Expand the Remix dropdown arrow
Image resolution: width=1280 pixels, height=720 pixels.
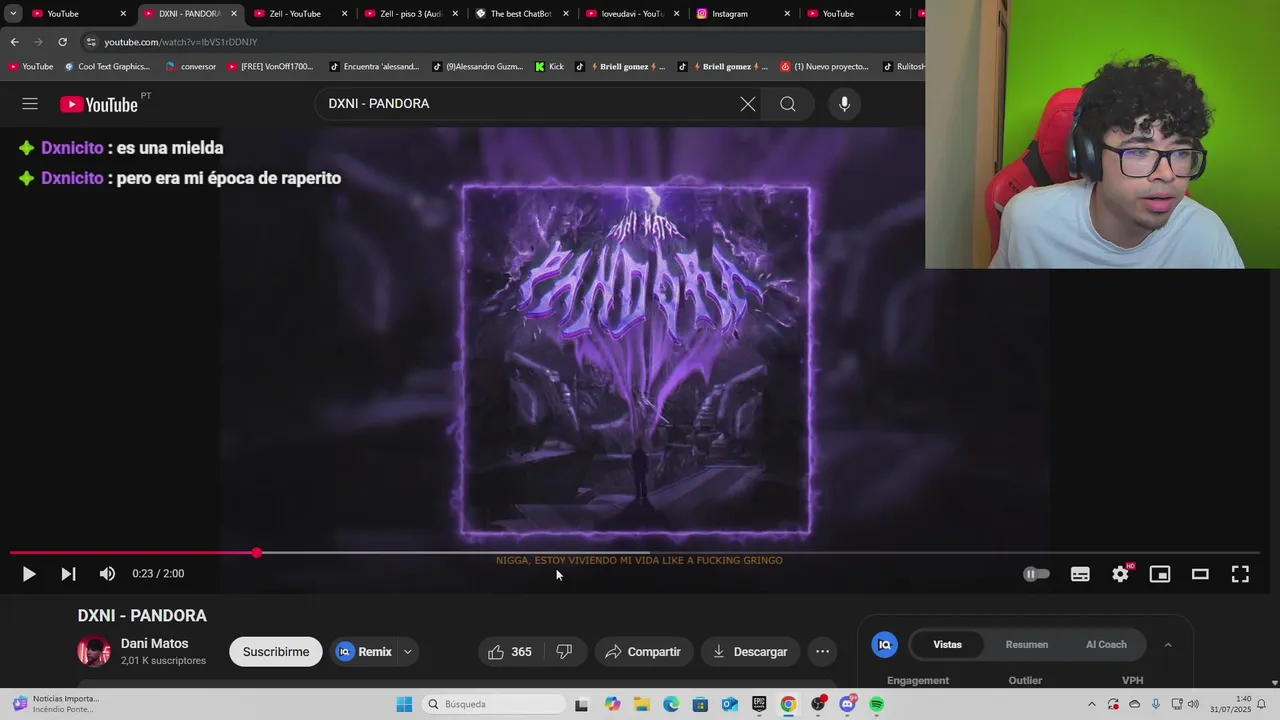click(x=407, y=652)
